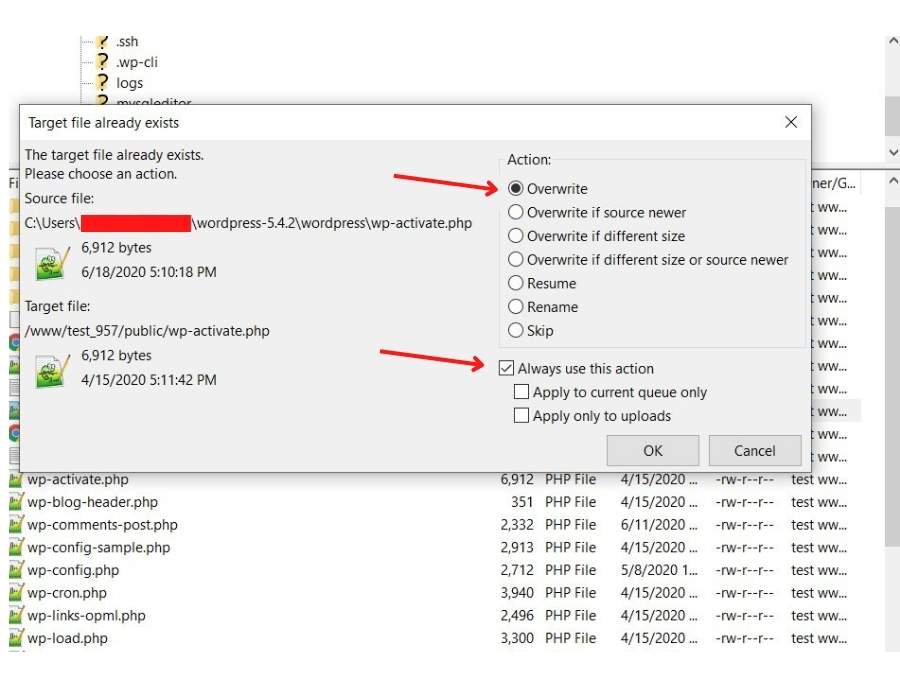
Task: Confirm the dialog with OK
Action: click(x=653, y=450)
